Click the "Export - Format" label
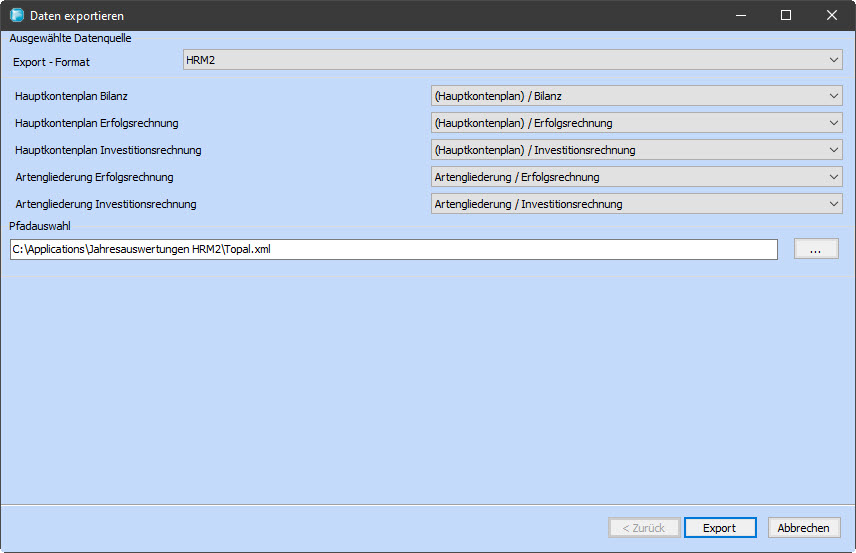This screenshot has height=553, width=856. click(x=51, y=62)
